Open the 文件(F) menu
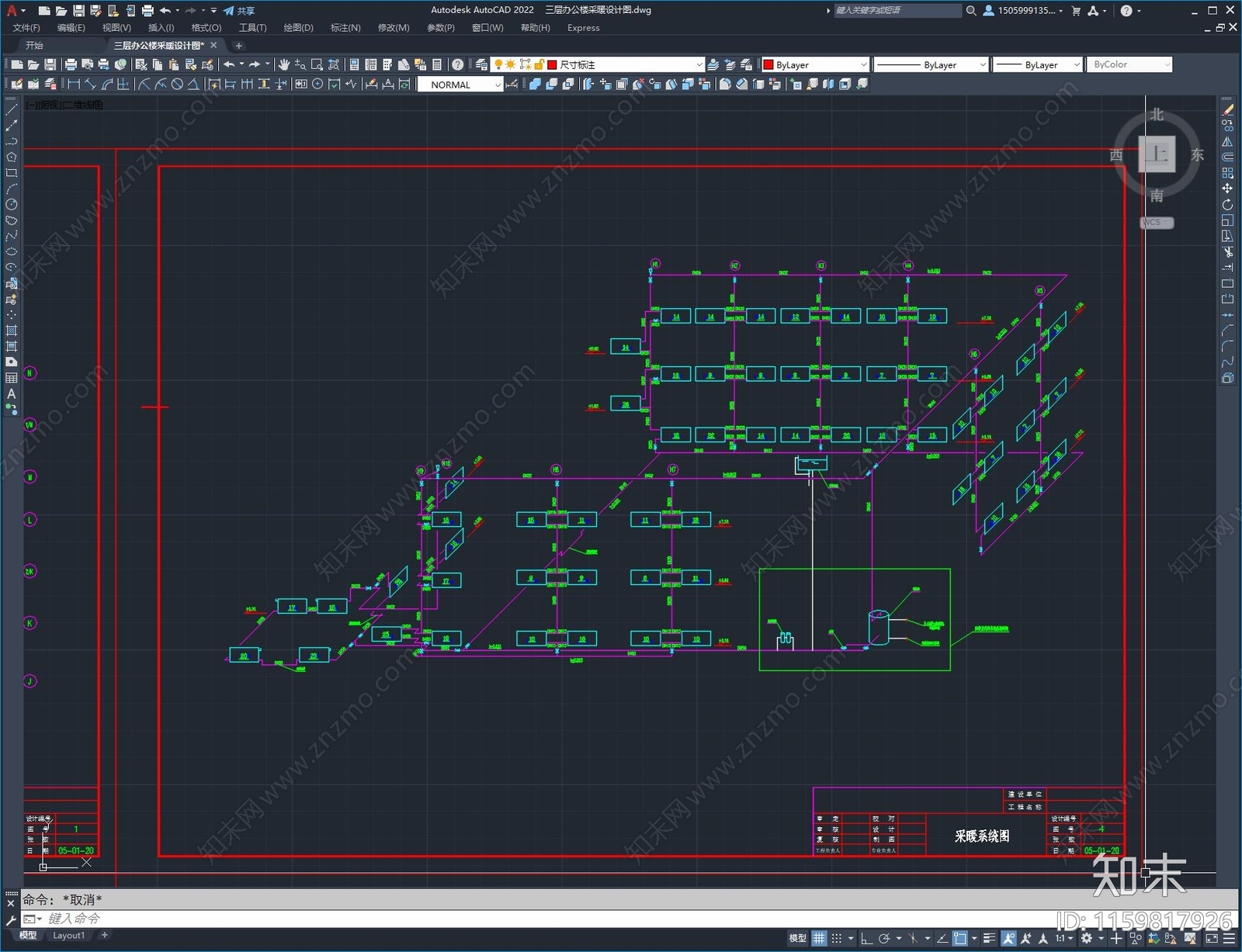Image resolution: width=1242 pixels, height=952 pixels. pos(26,28)
